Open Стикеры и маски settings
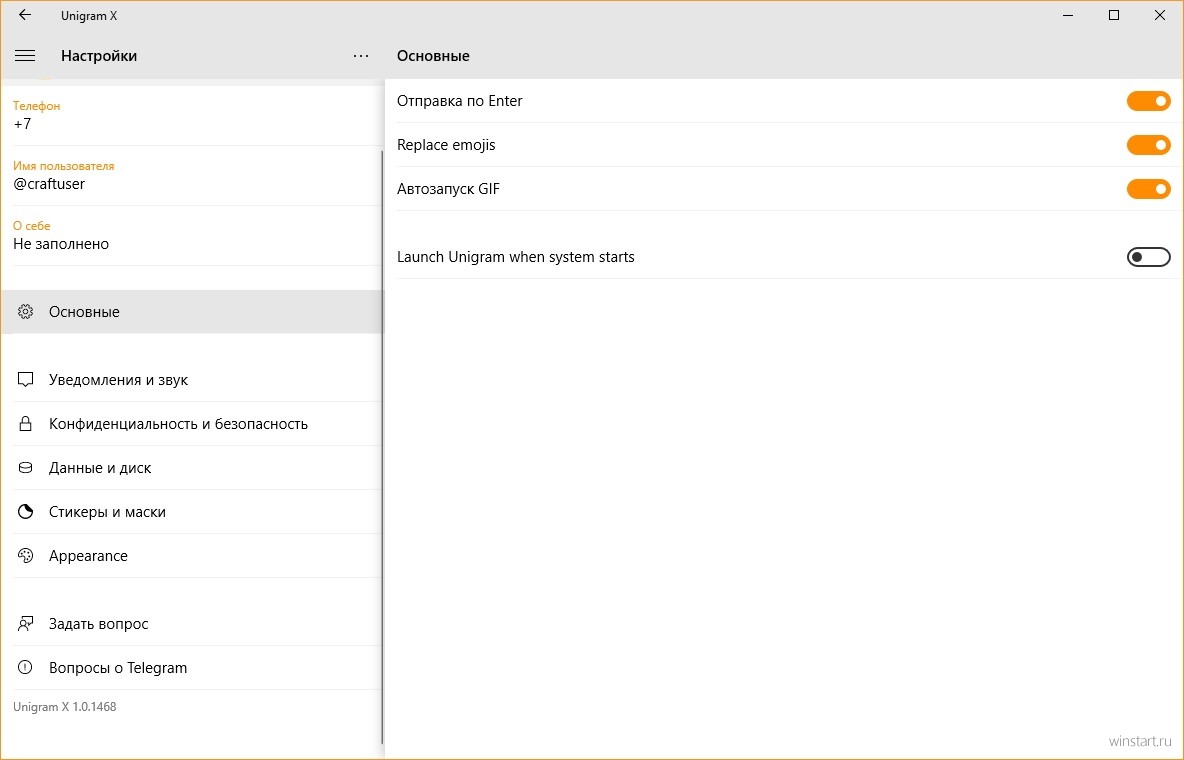Viewport: 1184px width, 760px height. pyautogui.click(x=193, y=511)
